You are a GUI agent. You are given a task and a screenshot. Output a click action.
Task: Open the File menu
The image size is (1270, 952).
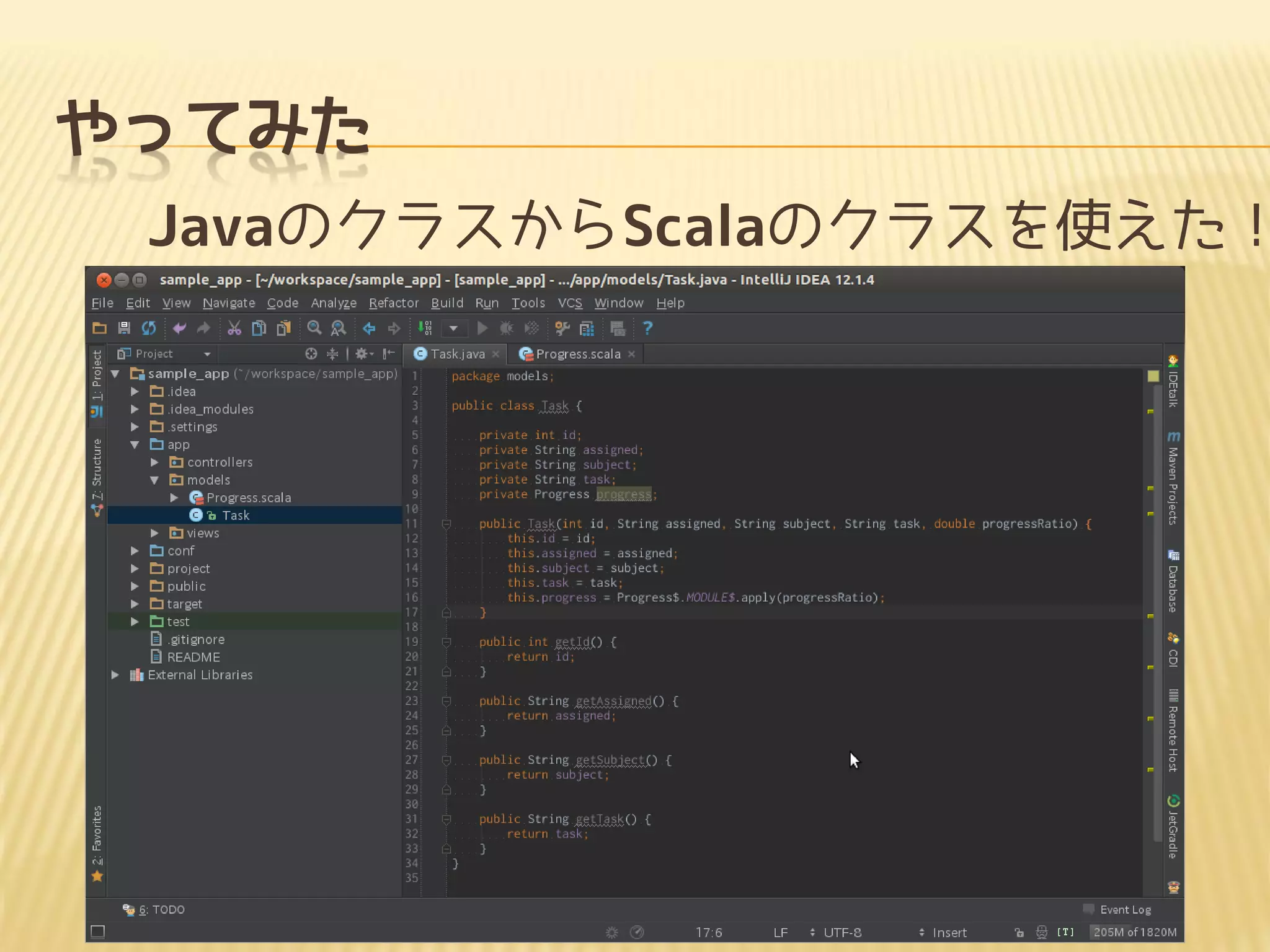(102, 303)
